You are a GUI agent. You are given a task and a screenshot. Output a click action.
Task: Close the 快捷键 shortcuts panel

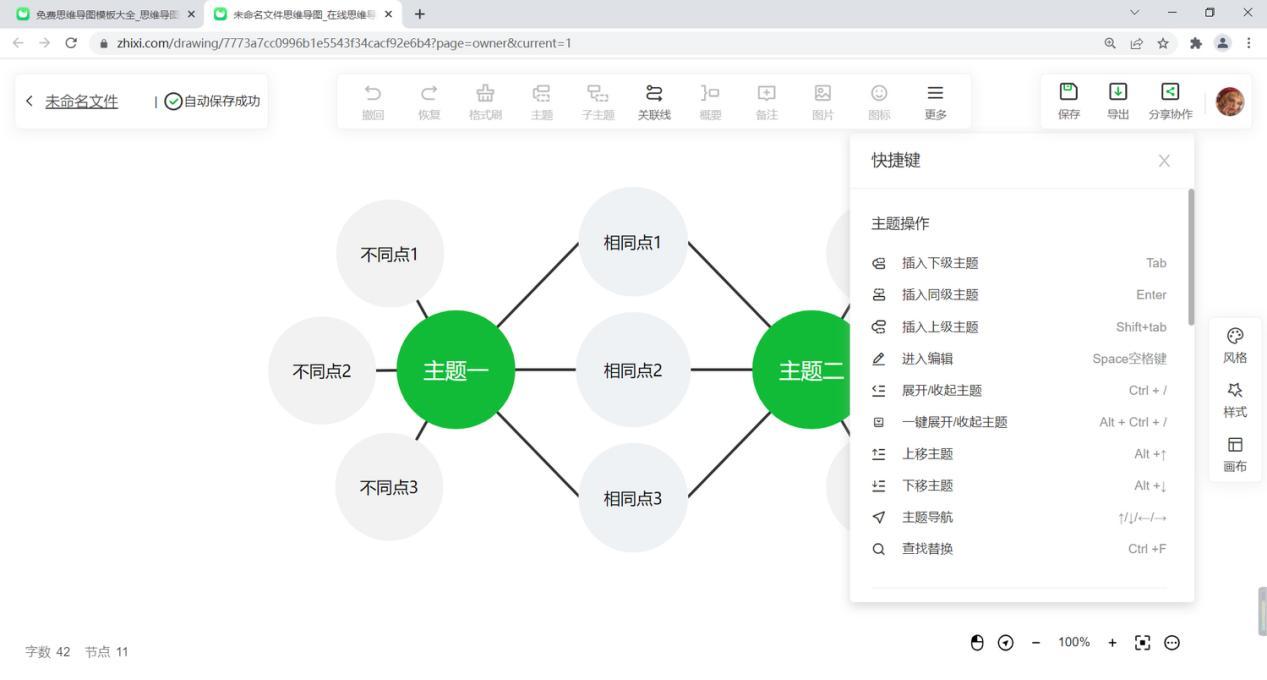pos(1164,161)
